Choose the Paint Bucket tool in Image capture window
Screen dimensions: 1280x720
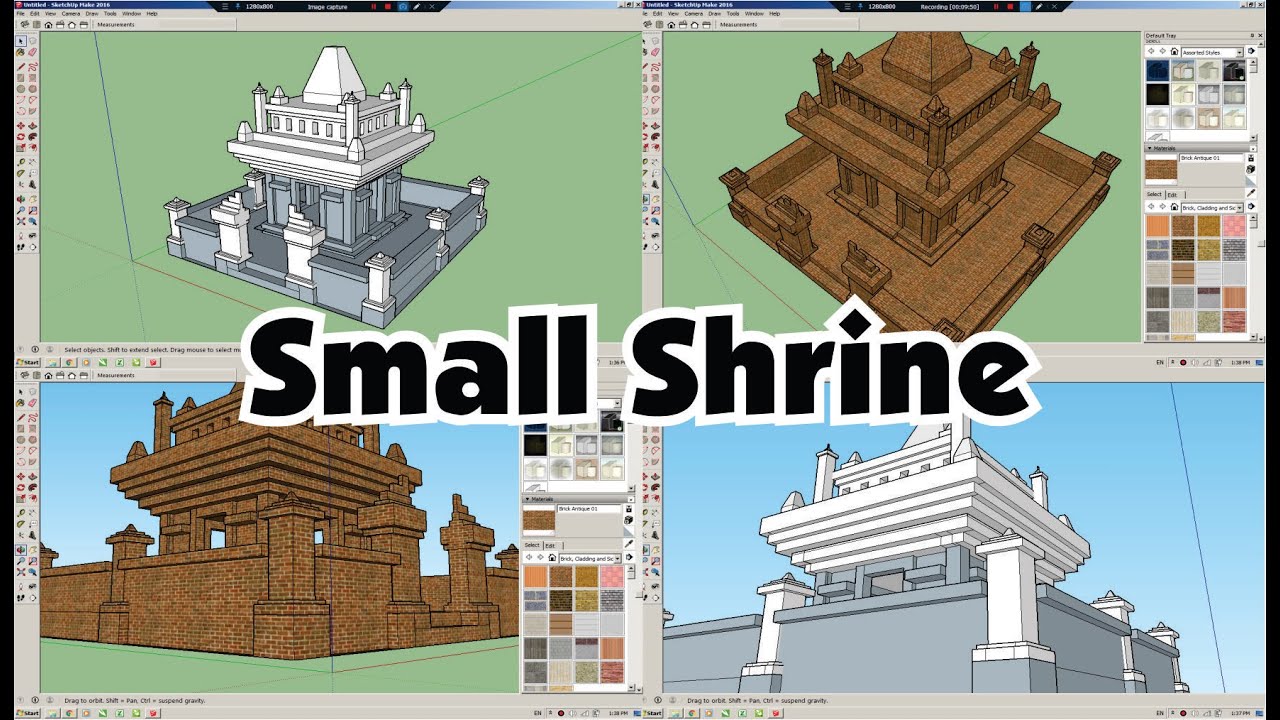(x=21, y=52)
